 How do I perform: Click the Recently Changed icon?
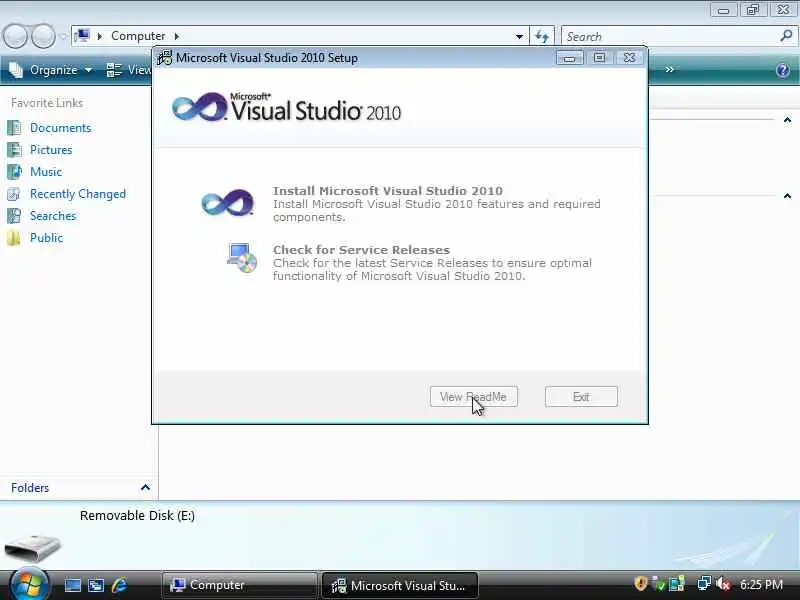click(x=14, y=194)
